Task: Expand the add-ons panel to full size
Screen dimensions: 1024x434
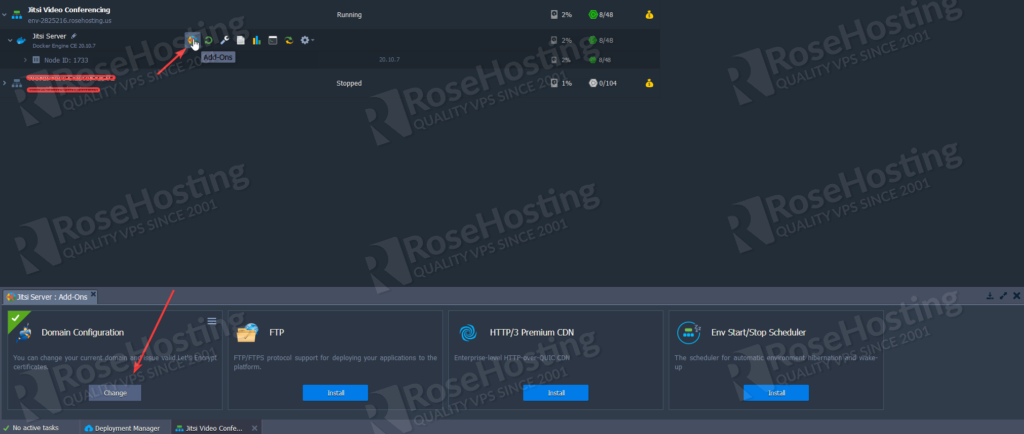Action: click(x=1003, y=296)
